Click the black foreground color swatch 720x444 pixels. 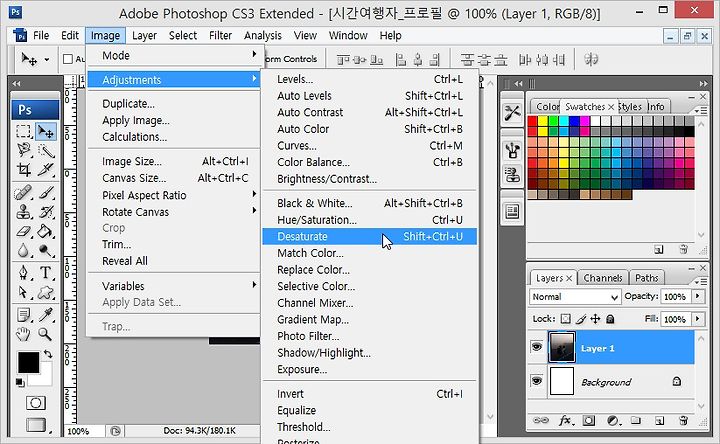[28, 362]
